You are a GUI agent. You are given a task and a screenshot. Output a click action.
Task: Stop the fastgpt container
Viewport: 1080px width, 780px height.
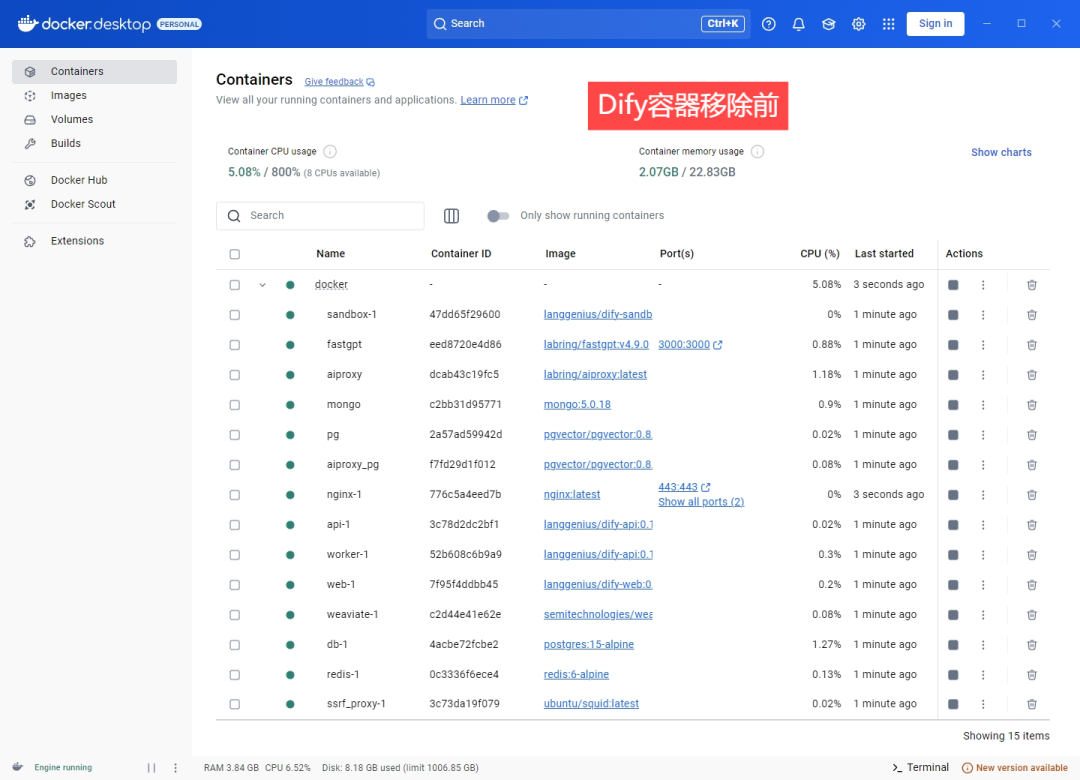coord(952,344)
